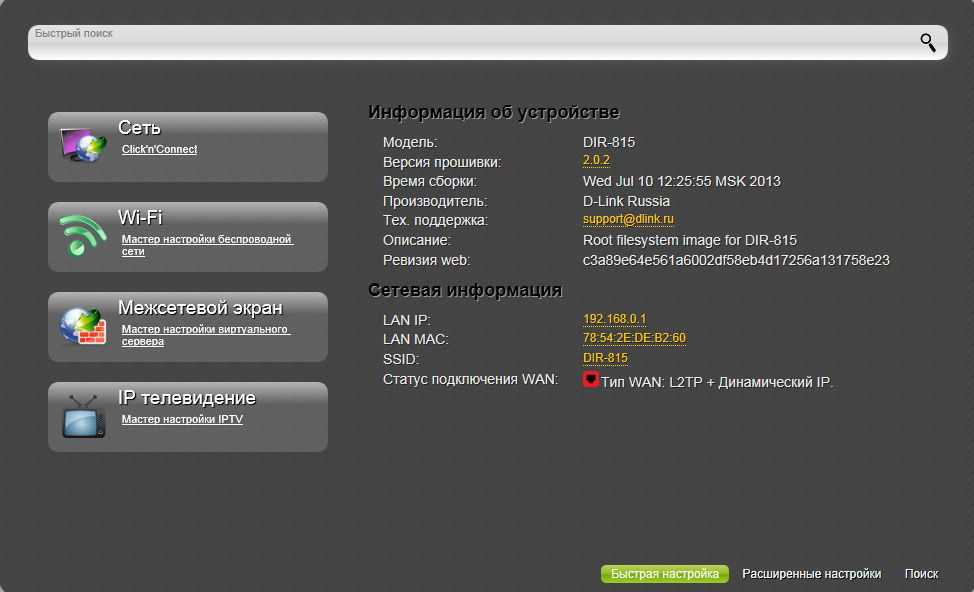Click the LAN MAC address link
974x592 pixels.
click(x=634, y=338)
